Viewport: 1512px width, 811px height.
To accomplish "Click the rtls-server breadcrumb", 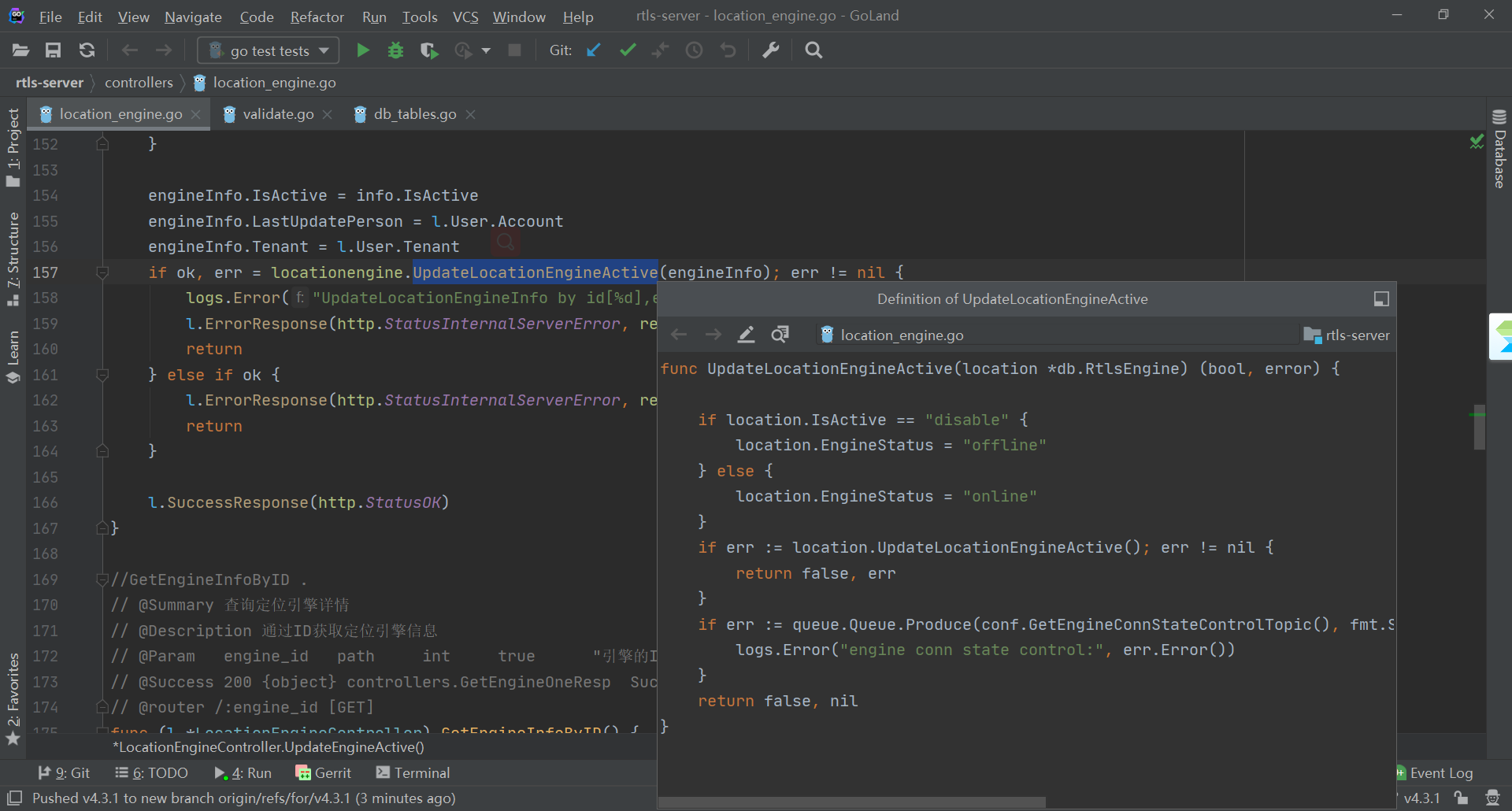I will (50, 83).
